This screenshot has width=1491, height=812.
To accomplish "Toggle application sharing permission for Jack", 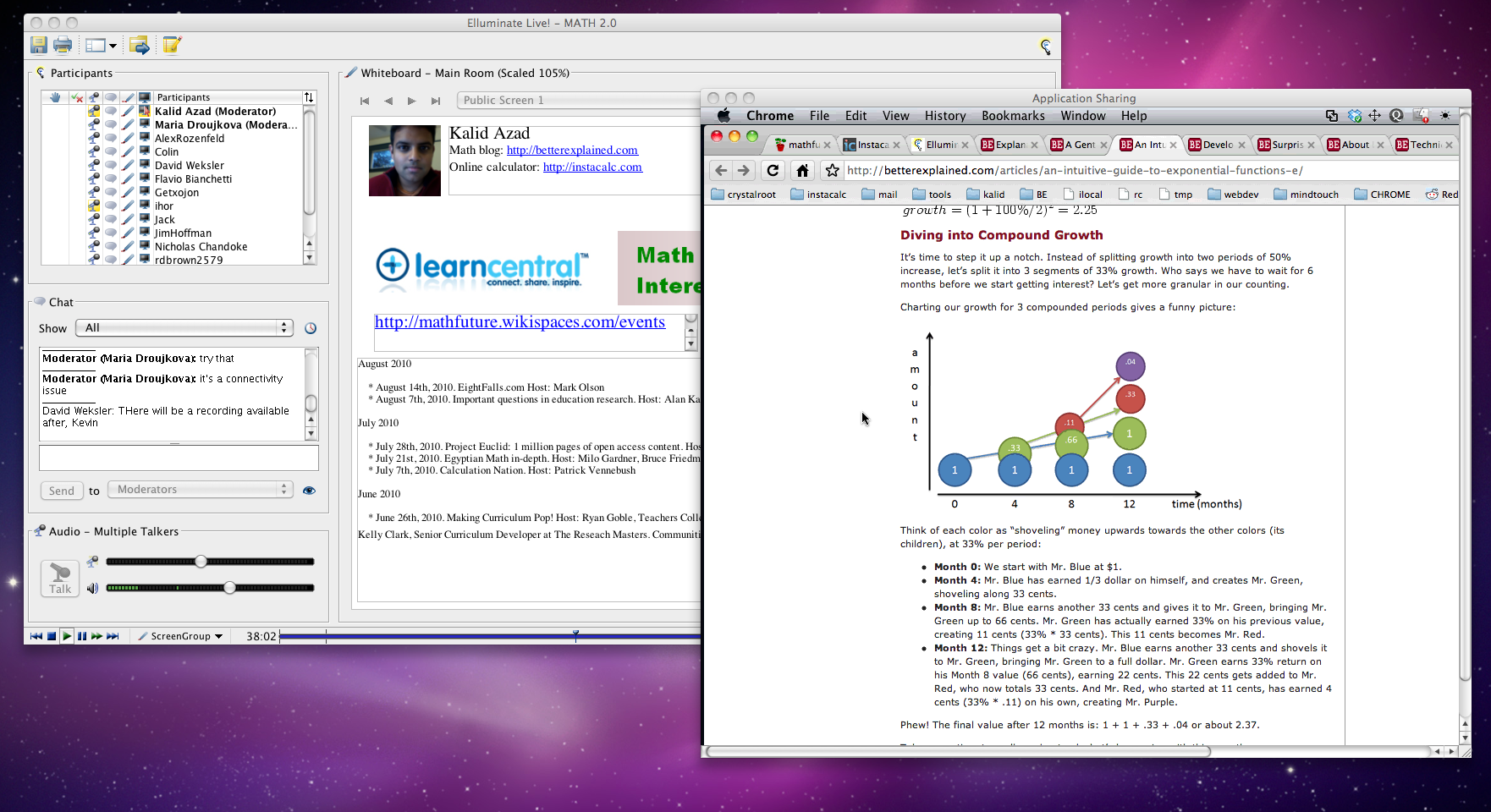I will pos(145,220).
